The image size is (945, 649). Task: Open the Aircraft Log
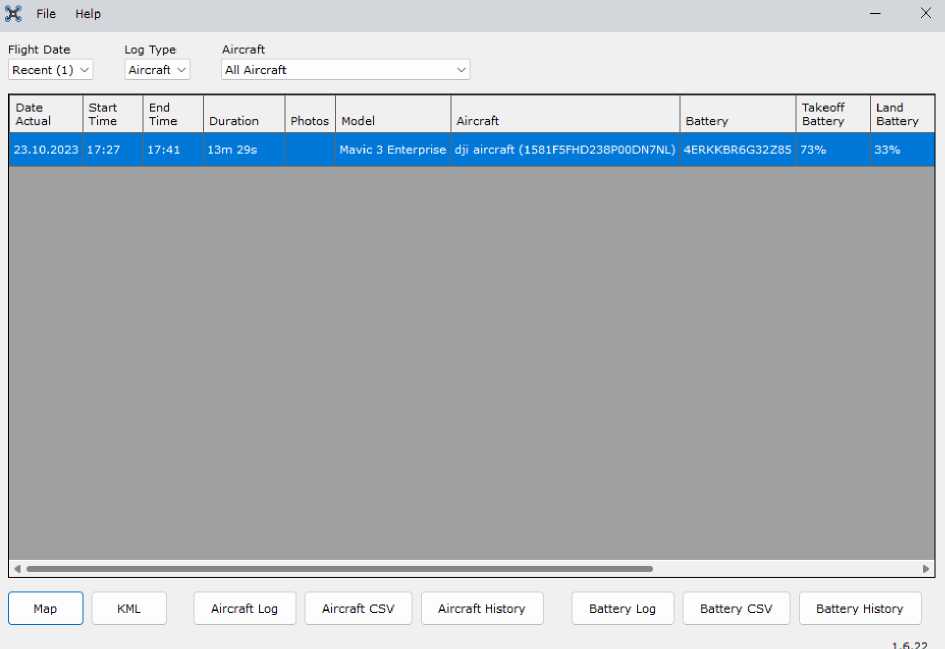[x=244, y=608]
